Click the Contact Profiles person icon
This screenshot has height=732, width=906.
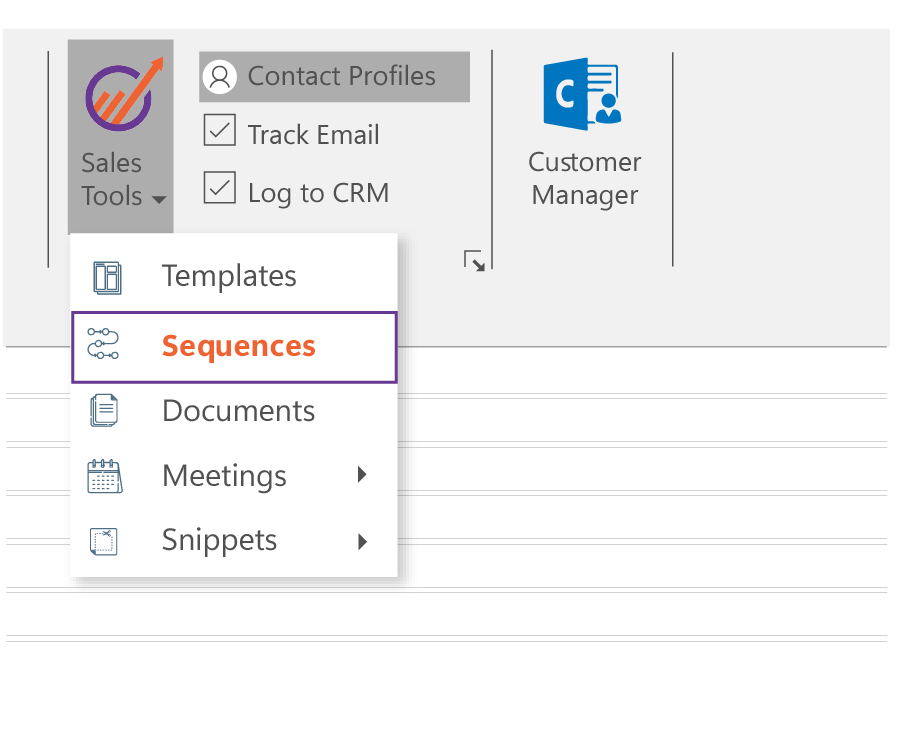(219, 77)
